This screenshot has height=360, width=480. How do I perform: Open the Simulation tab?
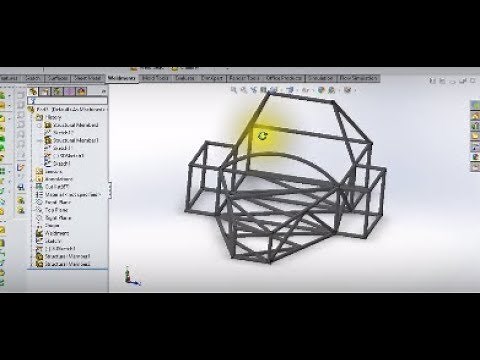pos(321,78)
